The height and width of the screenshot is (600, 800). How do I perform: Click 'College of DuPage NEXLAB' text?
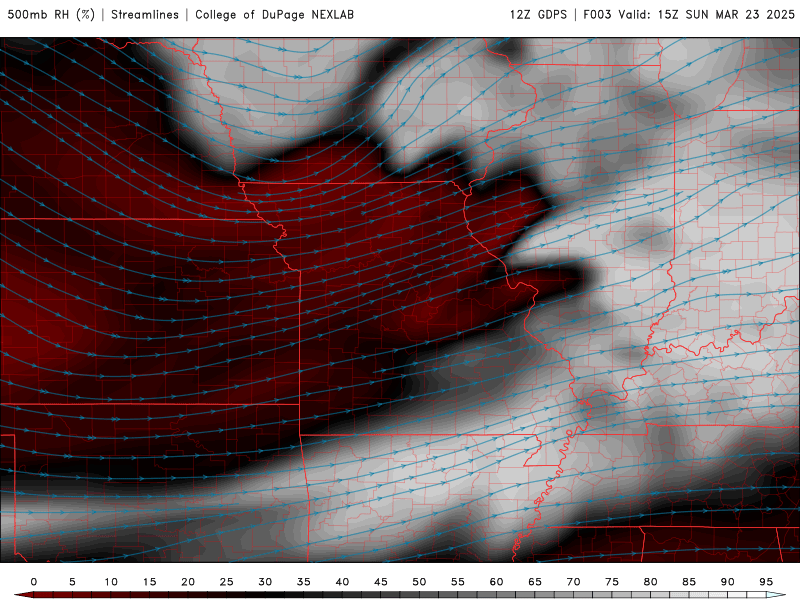click(x=274, y=14)
